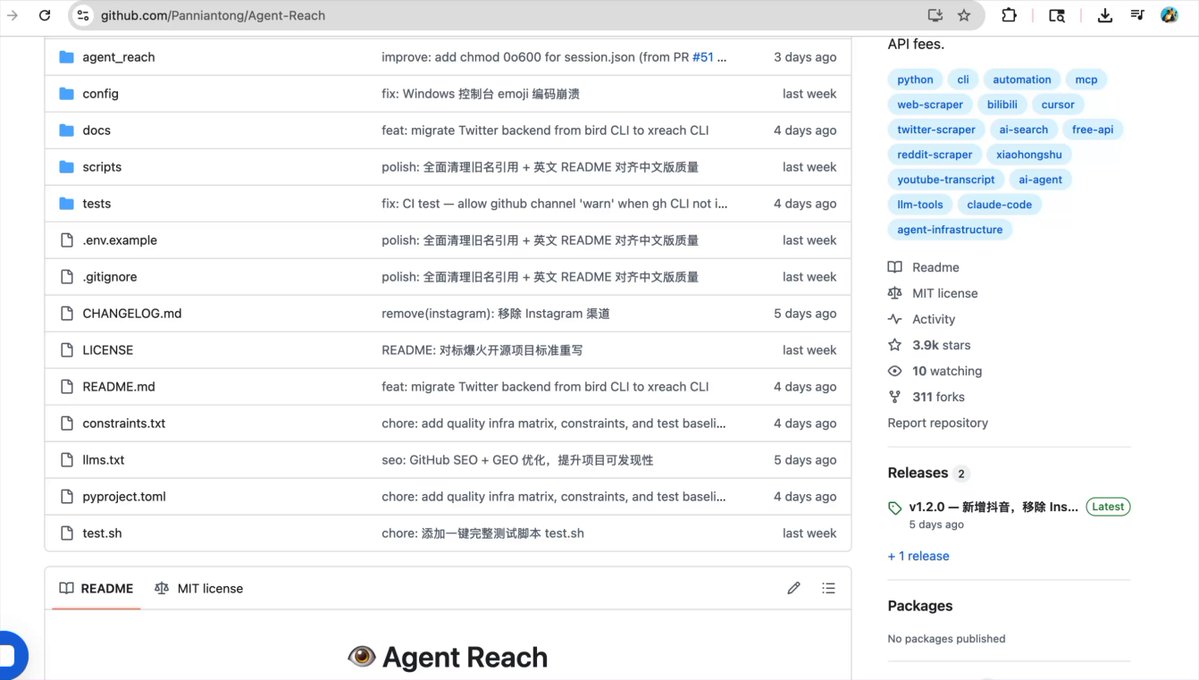This screenshot has height=680, width=1199.
Task: Open the agent_reach folder
Action: (118, 57)
